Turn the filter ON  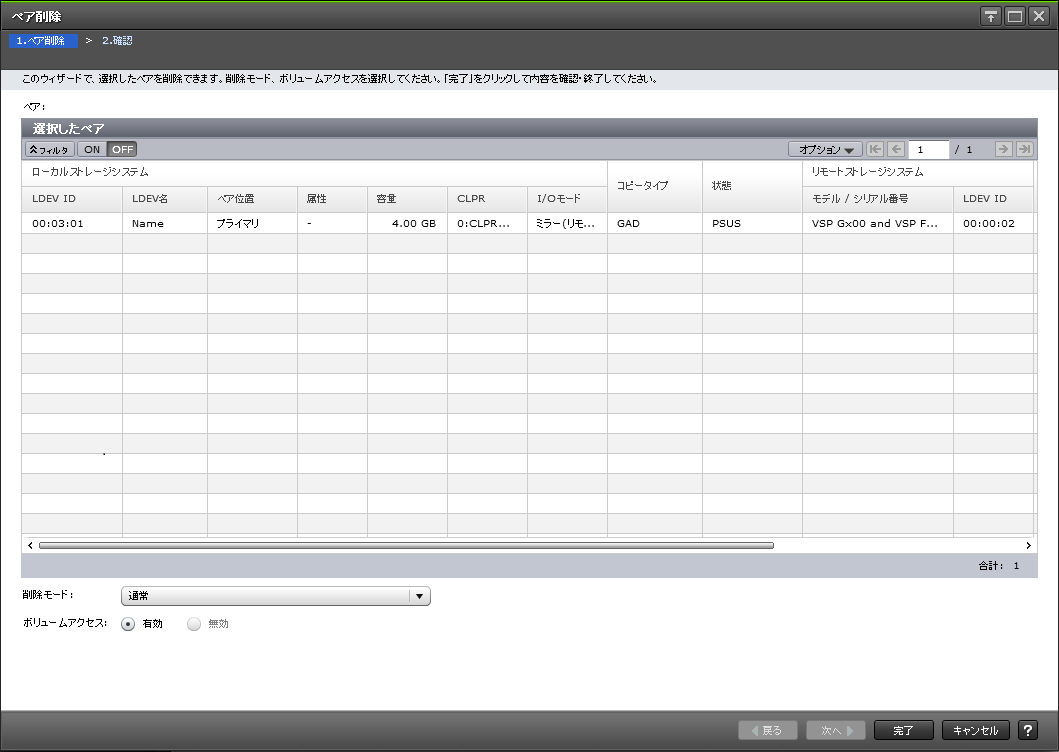(x=93, y=149)
